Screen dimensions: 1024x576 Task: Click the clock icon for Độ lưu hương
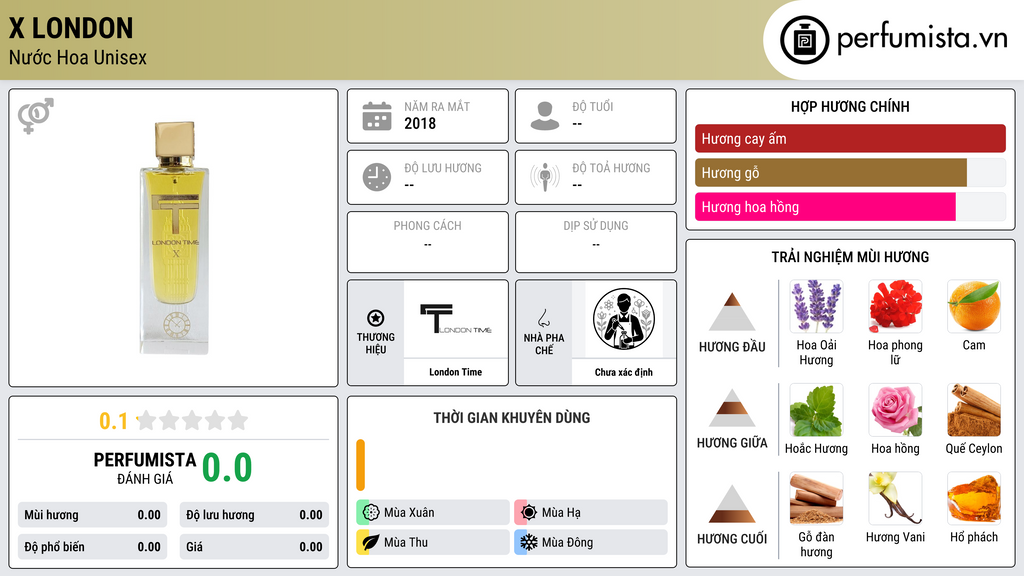[377, 177]
